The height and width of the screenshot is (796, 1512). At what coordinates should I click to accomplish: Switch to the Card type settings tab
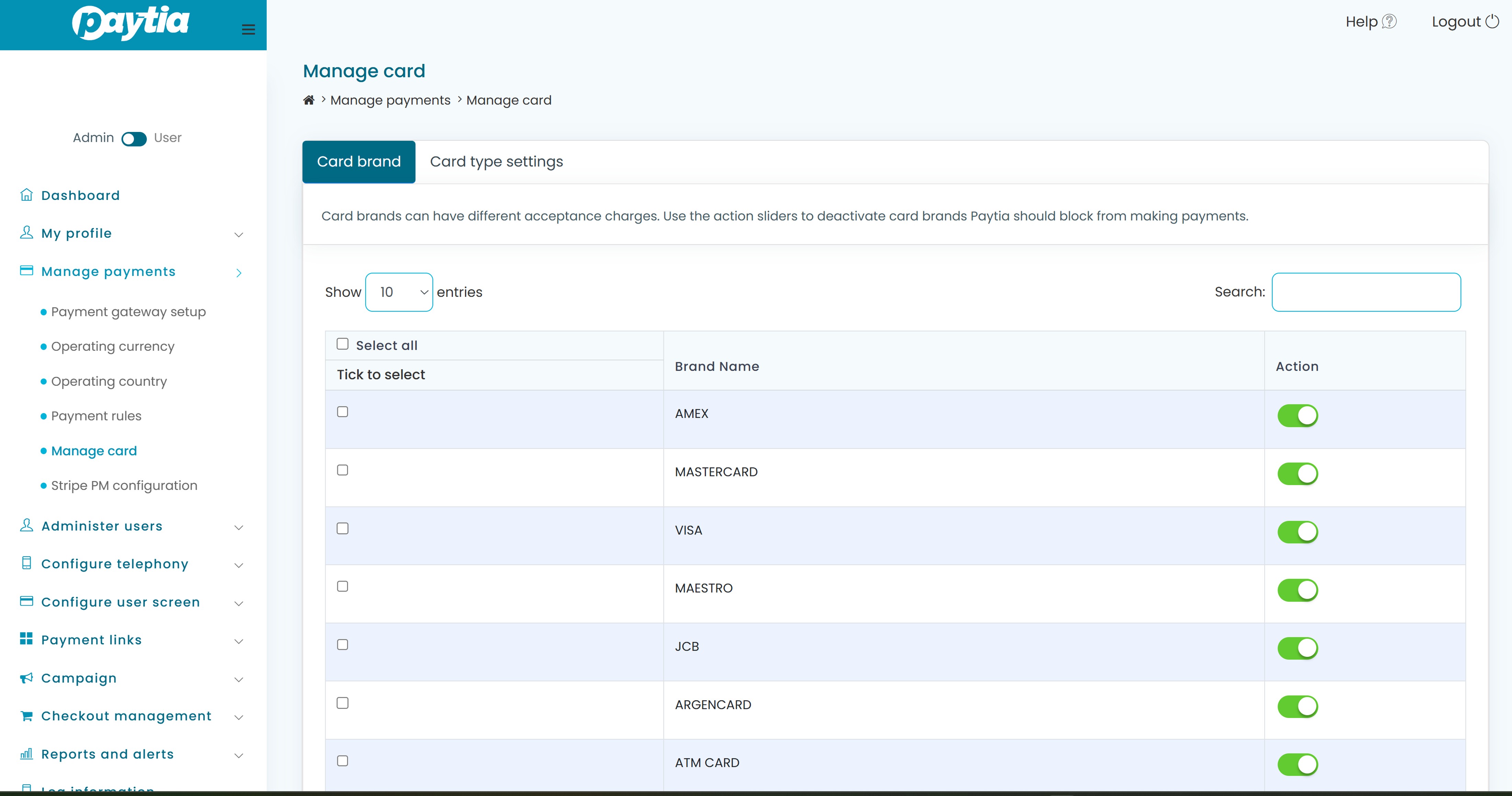[496, 161]
